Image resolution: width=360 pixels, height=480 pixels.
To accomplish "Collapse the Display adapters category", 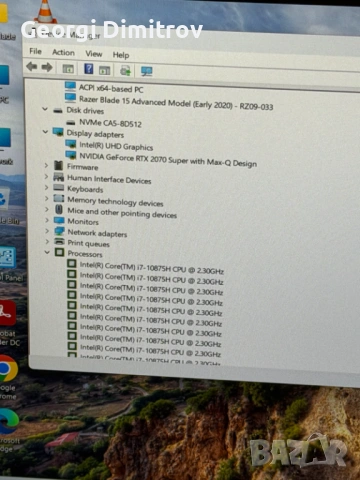I will point(45,132).
